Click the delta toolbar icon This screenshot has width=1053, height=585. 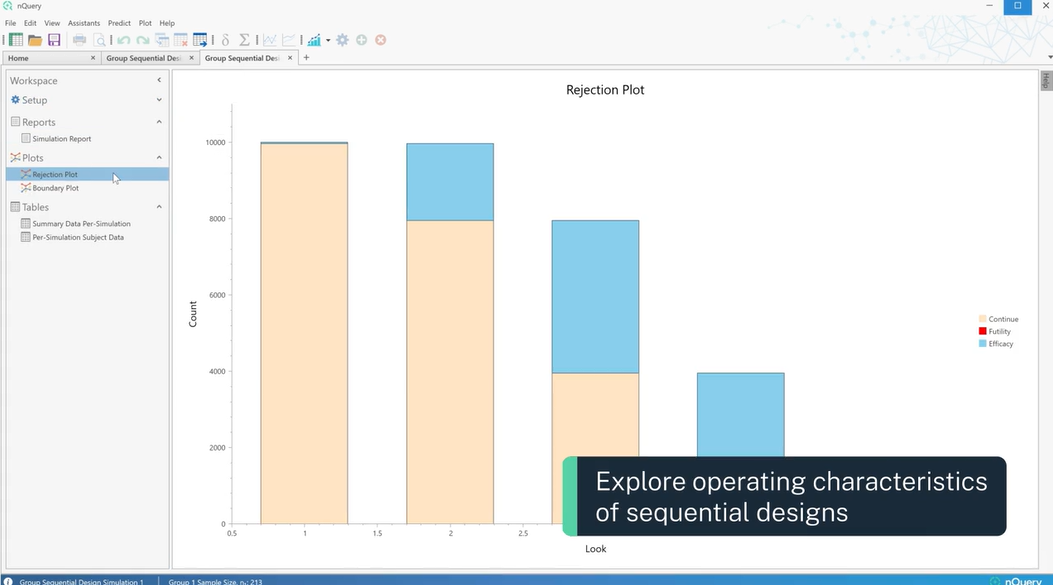click(x=225, y=39)
